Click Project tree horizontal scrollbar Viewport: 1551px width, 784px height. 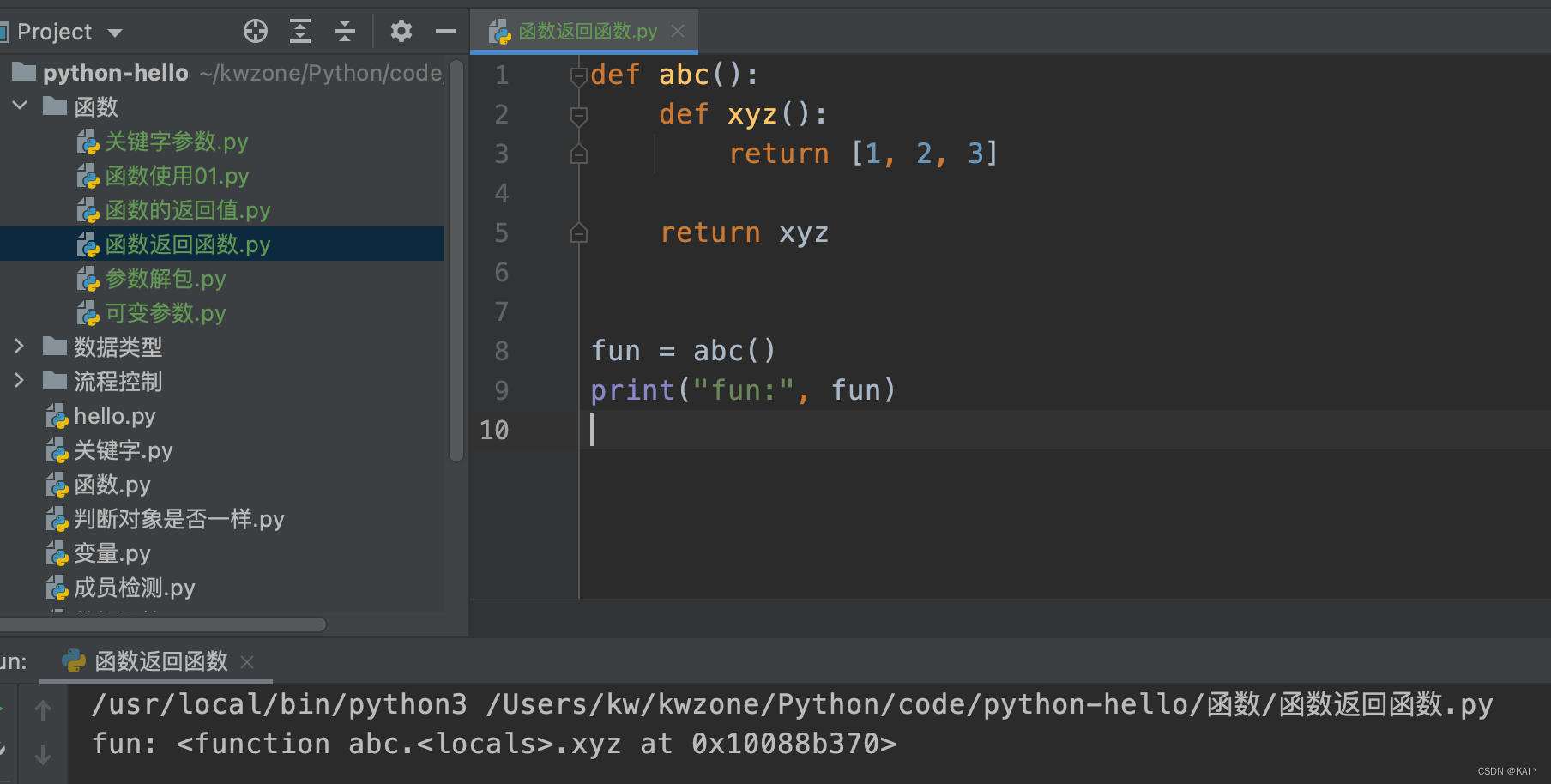[x=163, y=624]
